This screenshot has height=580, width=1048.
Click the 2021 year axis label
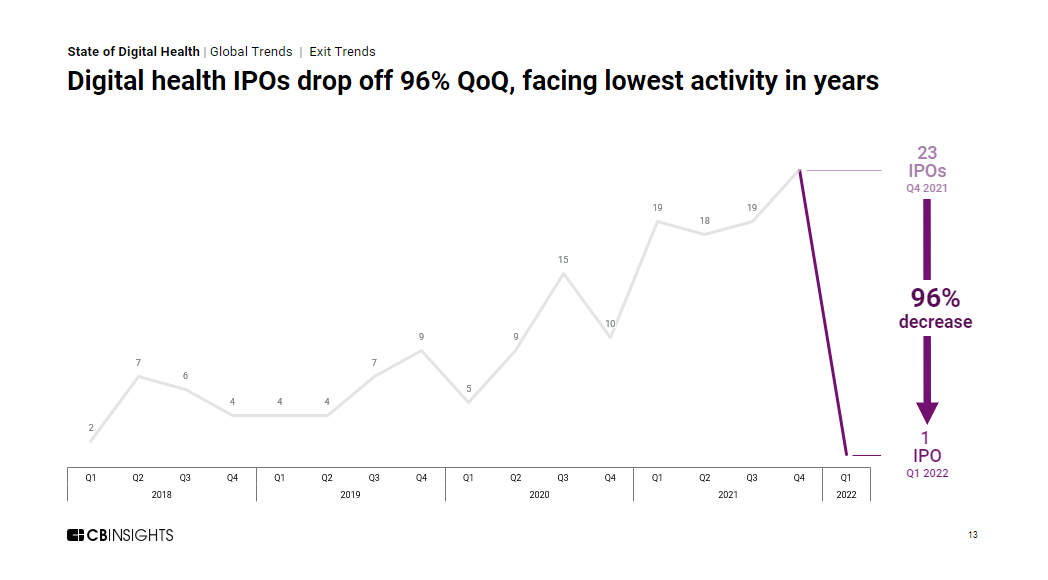(x=728, y=494)
